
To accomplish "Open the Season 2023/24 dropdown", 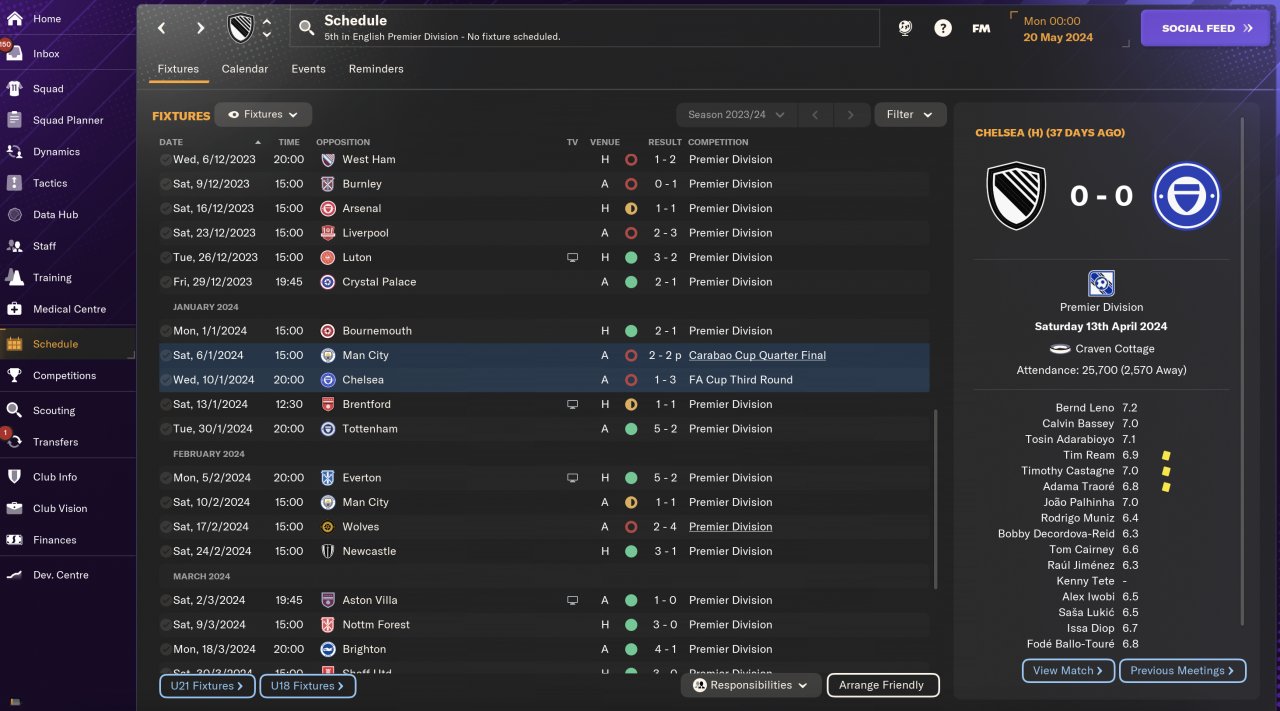I will pos(736,115).
